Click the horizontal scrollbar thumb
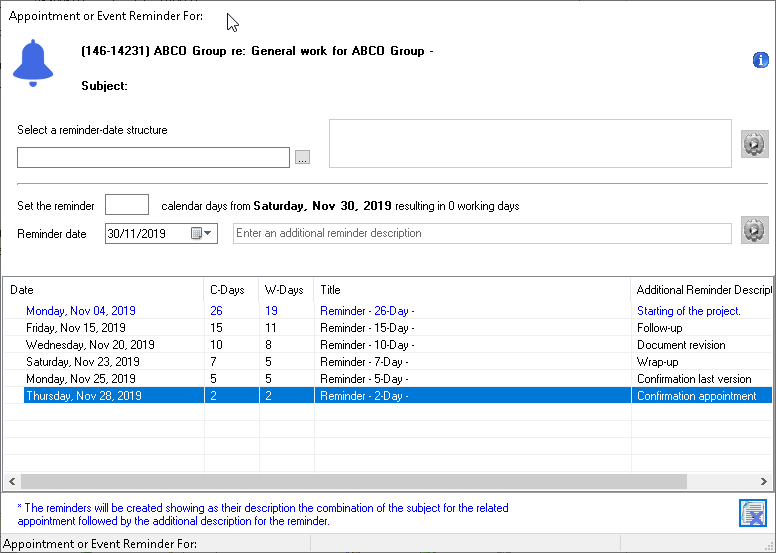Viewport: 776px width, 553px height. click(354, 481)
